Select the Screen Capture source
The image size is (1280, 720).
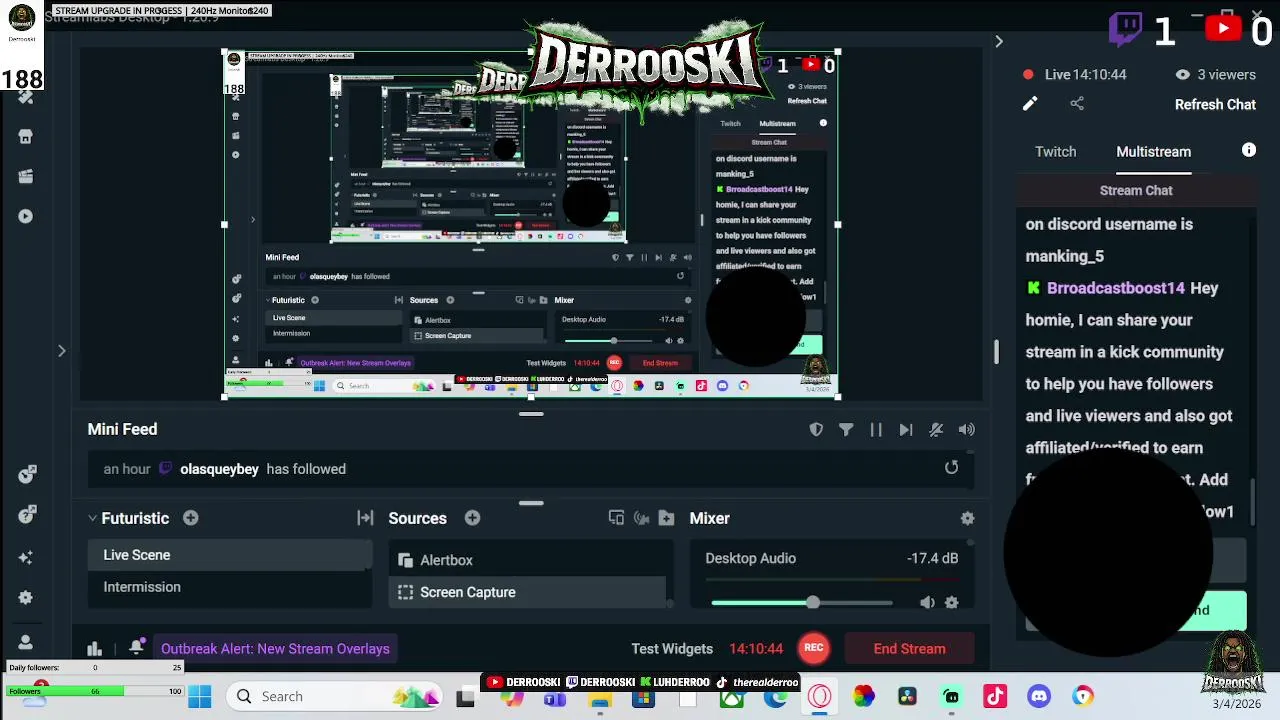(527, 592)
